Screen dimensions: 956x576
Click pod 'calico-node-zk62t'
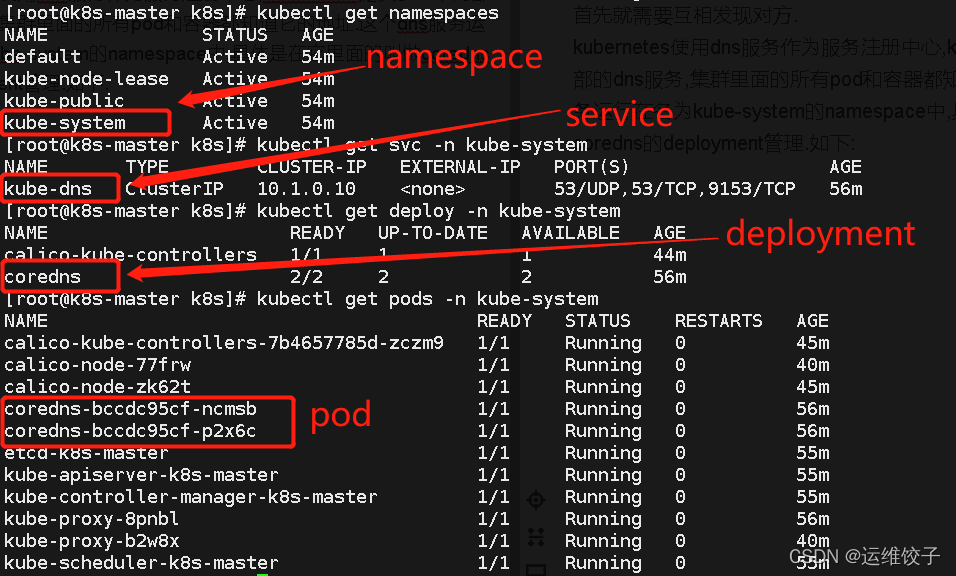point(97,386)
